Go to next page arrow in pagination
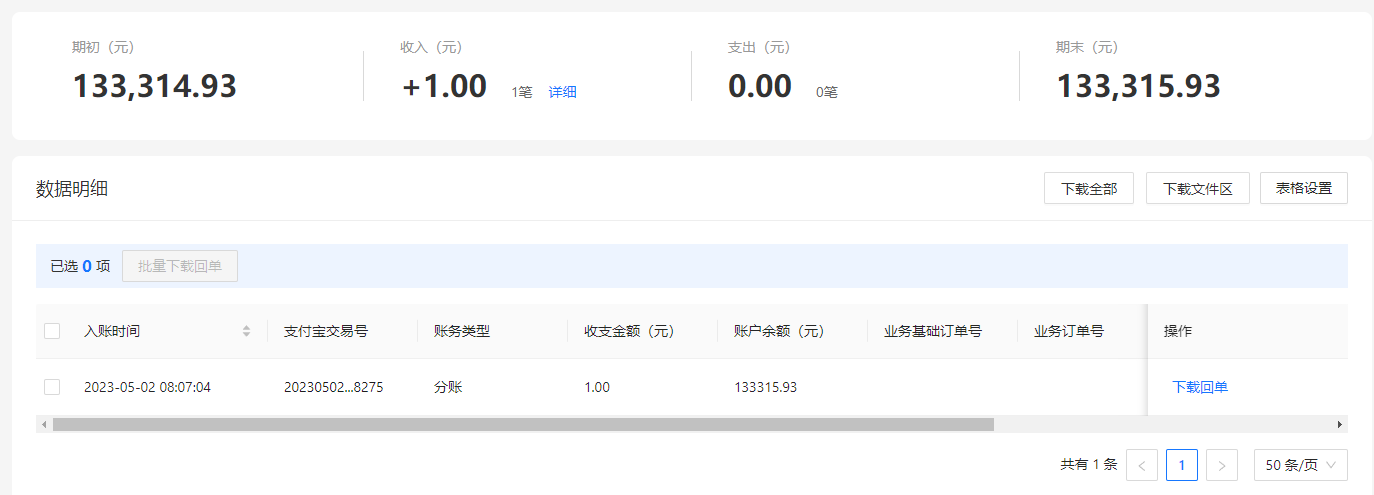 [x=1222, y=465]
